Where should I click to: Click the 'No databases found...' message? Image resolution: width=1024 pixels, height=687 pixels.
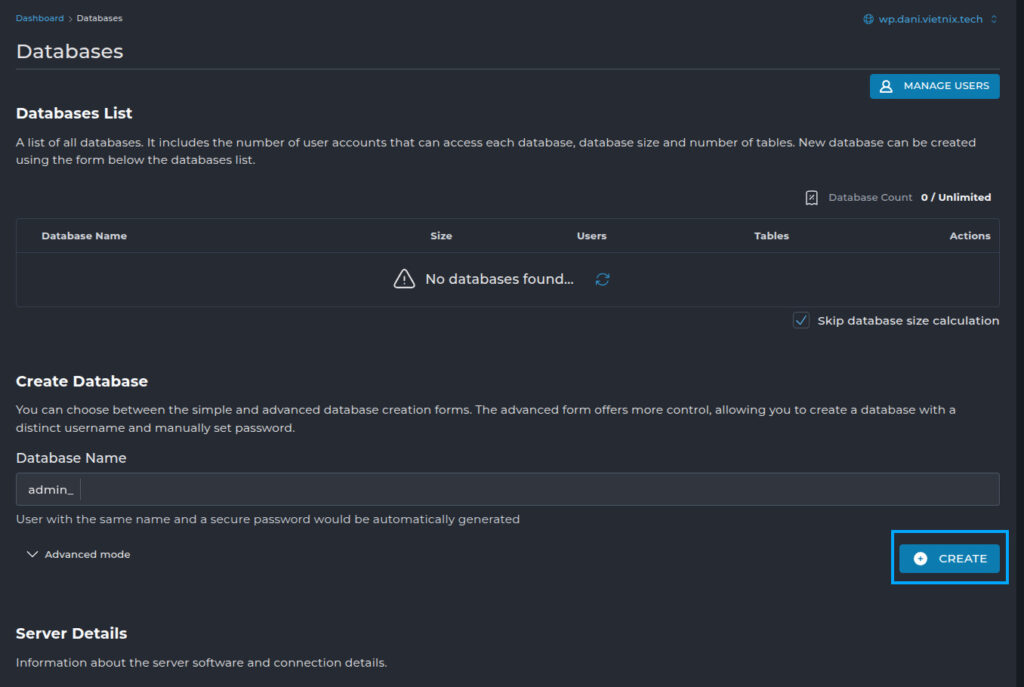pos(500,279)
